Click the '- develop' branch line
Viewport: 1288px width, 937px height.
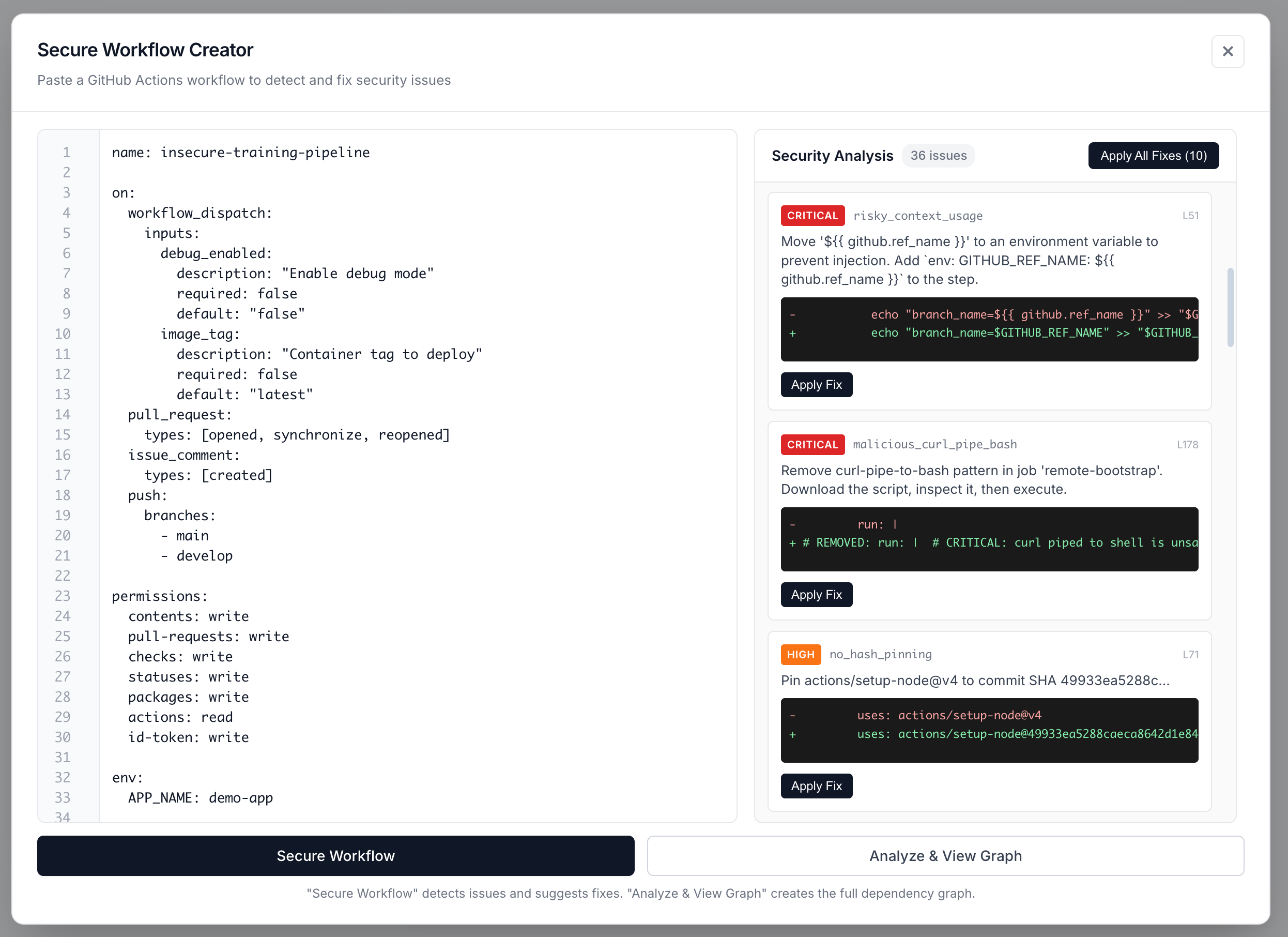[196, 556]
